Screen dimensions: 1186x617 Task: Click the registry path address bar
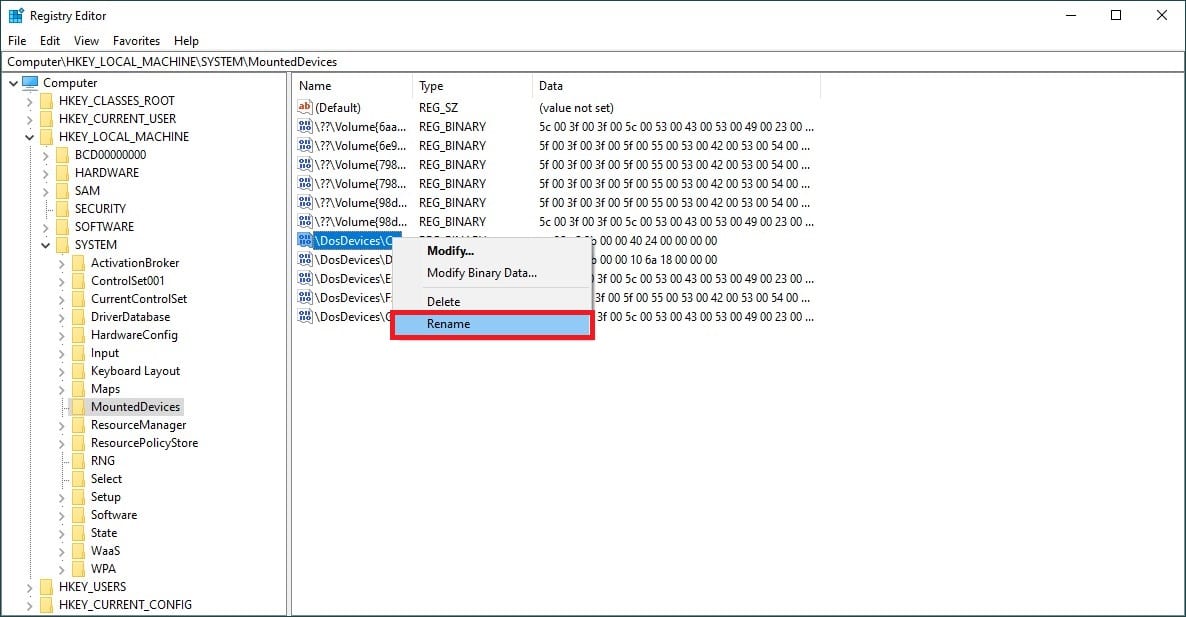pyautogui.click(x=592, y=62)
